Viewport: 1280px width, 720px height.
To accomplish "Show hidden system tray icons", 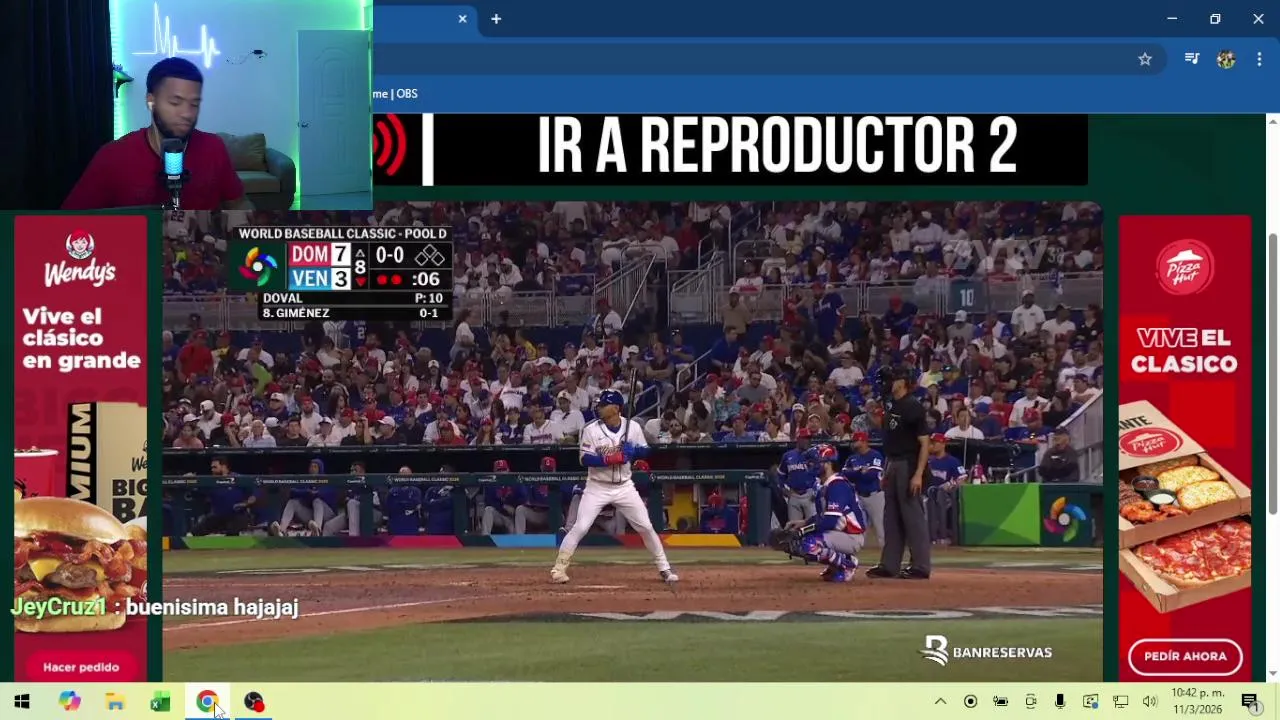I will coord(940,702).
